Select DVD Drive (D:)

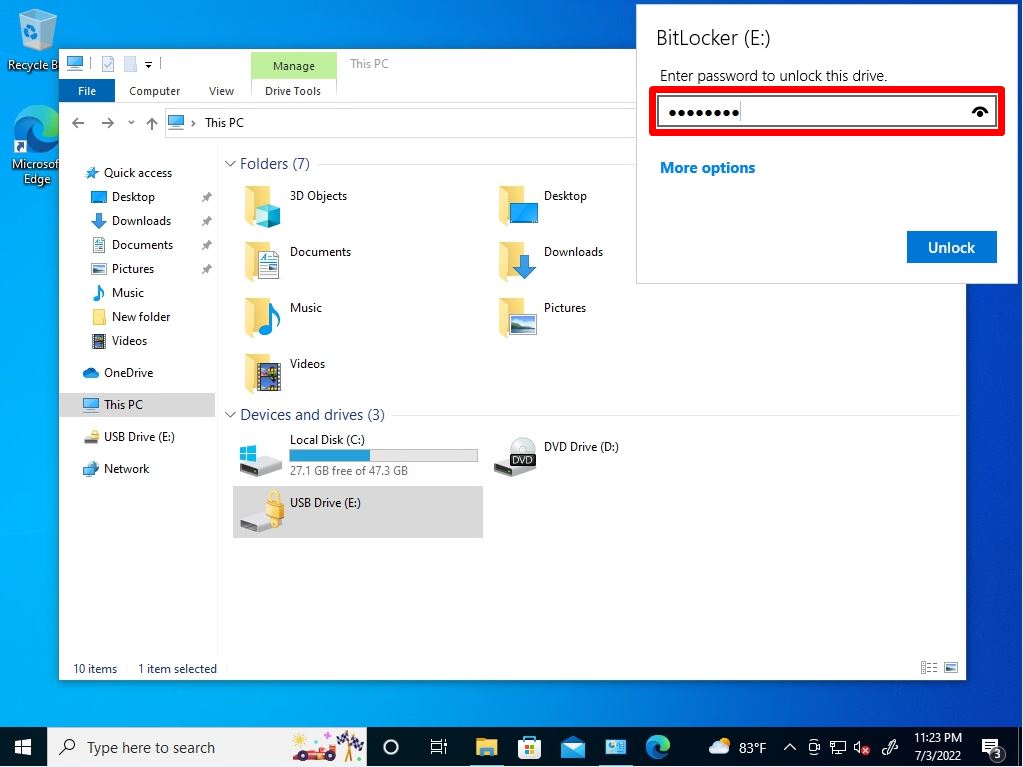tap(556, 456)
